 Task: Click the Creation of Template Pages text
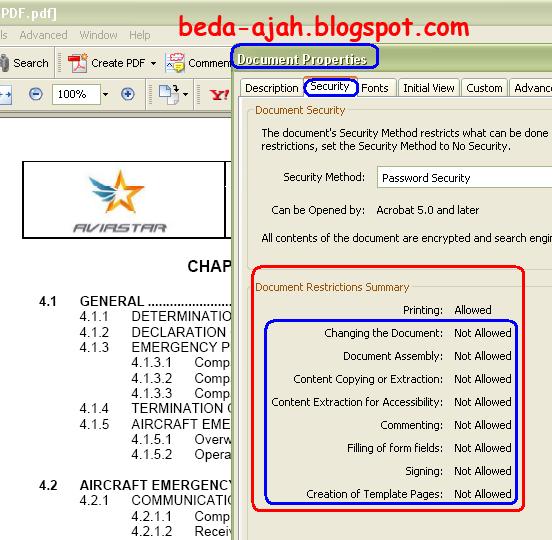(x=409, y=494)
